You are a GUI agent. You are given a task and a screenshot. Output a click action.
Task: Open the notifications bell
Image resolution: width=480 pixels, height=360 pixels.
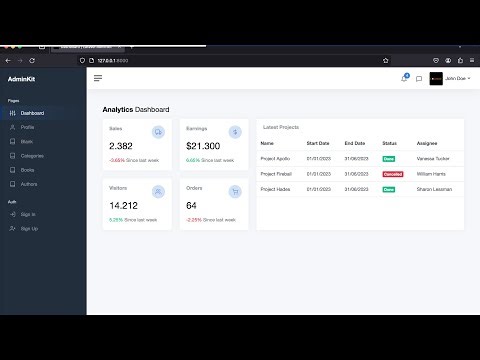(404, 78)
